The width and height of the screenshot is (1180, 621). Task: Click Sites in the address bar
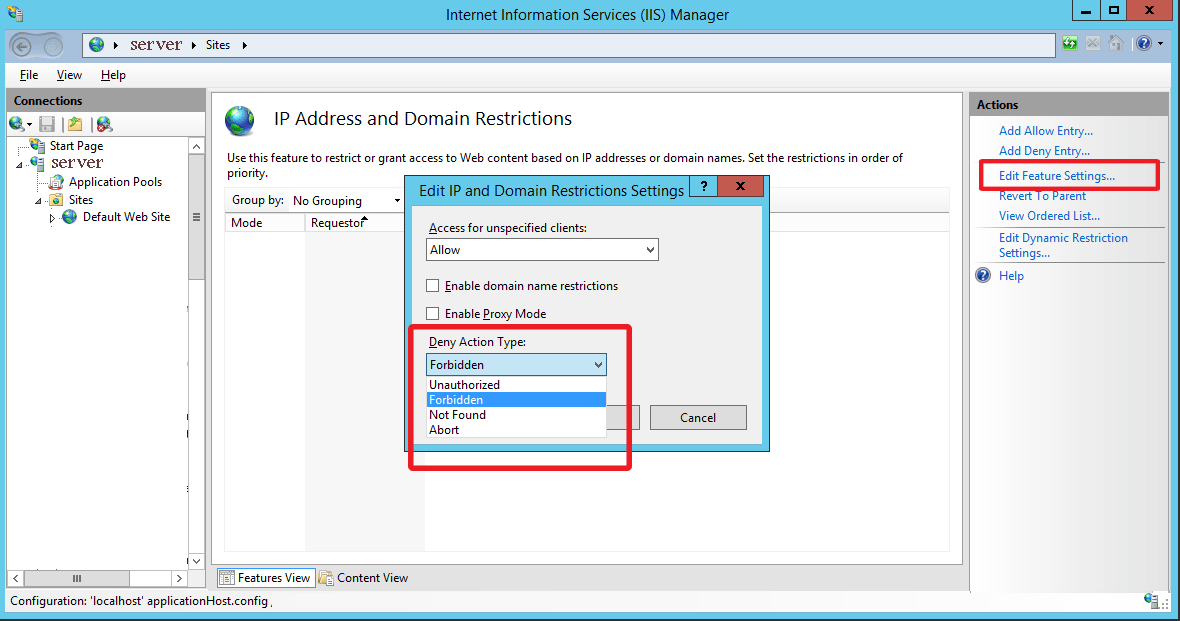pos(218,45)
